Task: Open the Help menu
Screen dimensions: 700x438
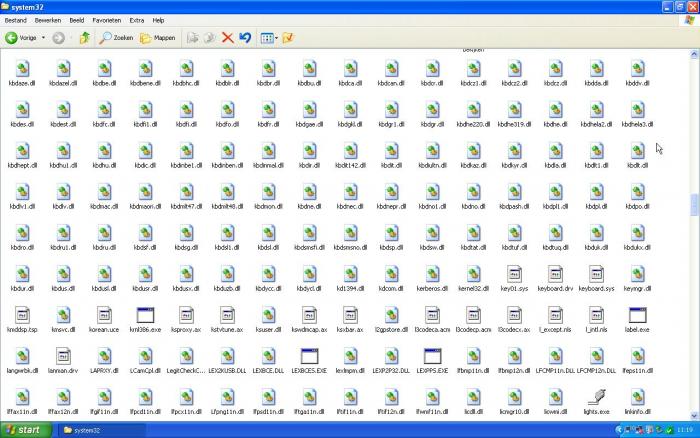Action: 158,21
